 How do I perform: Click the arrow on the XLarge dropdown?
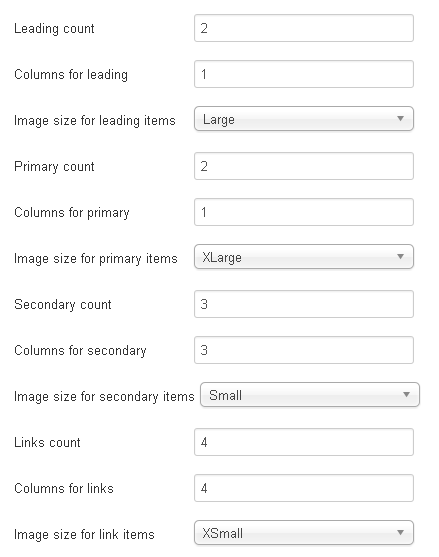[x=400, y=256]
